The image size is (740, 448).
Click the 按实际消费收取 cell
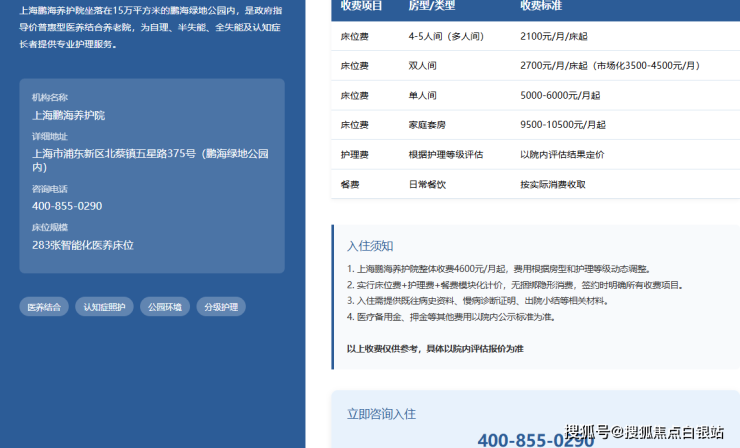(553, 184)
